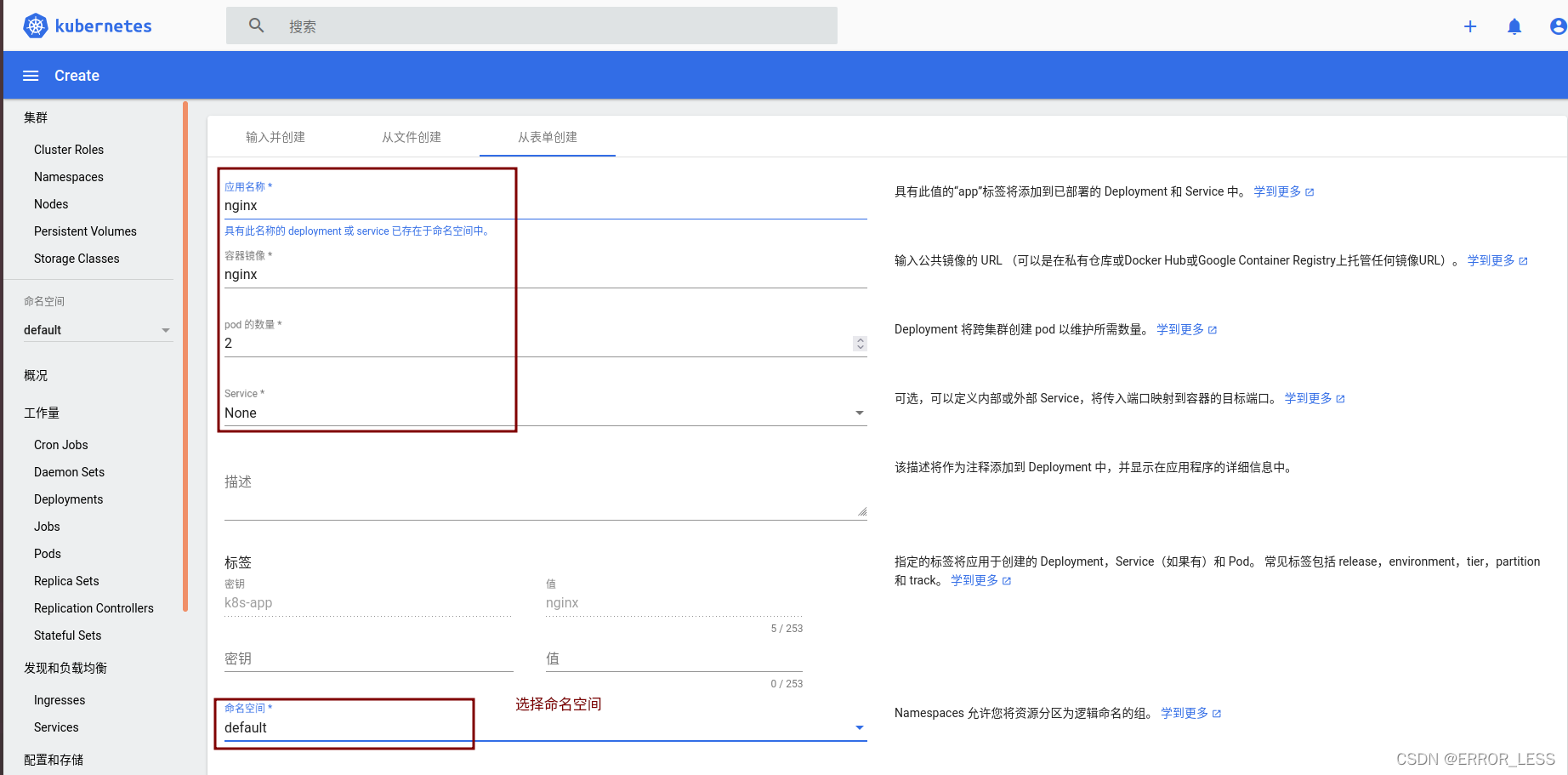Click the empty label 值 input
The height and width of the screenshot is (775, 1568).
(x=674, y=658)
